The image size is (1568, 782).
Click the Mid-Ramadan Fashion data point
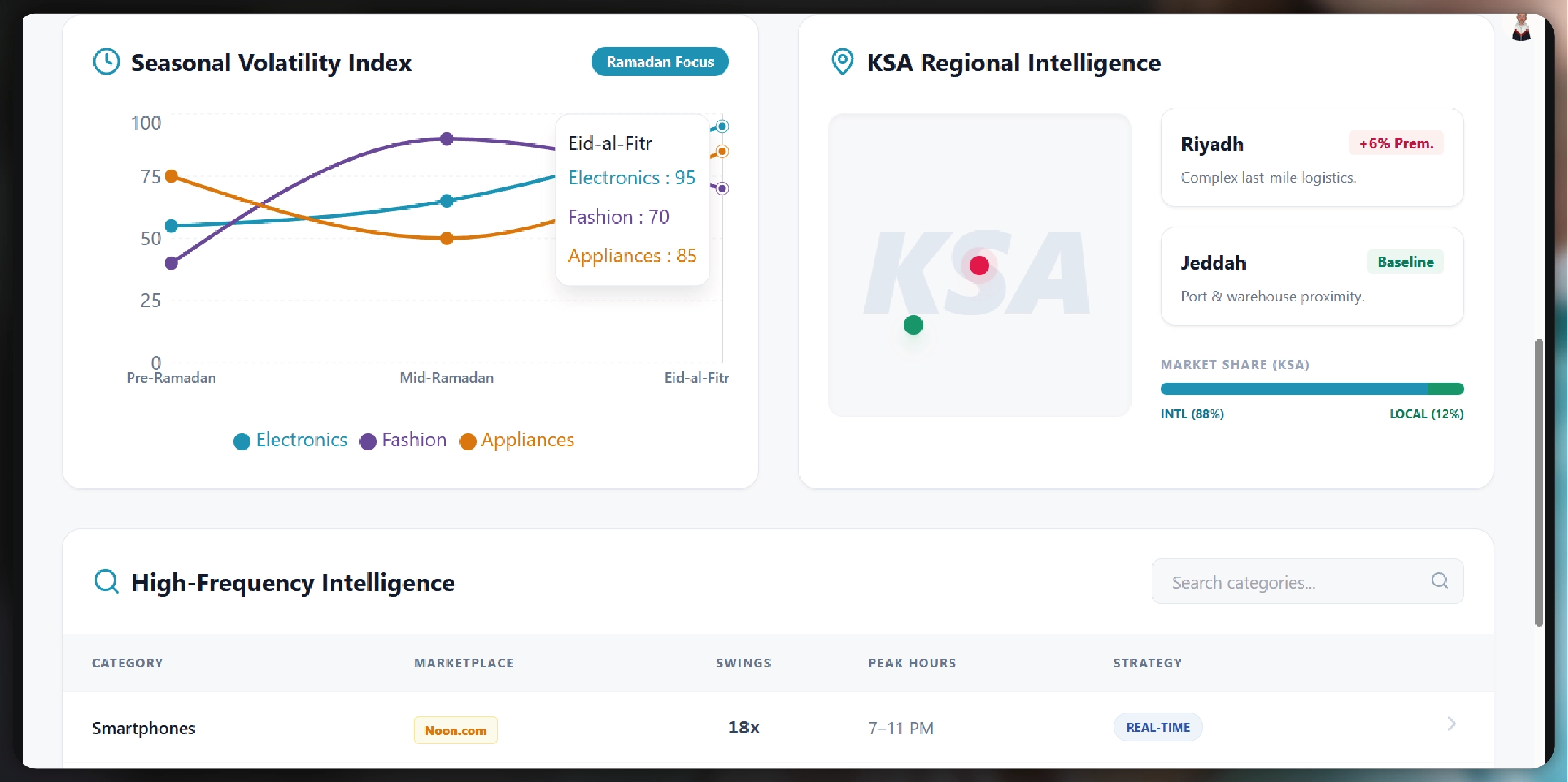[x=446, y=138]
